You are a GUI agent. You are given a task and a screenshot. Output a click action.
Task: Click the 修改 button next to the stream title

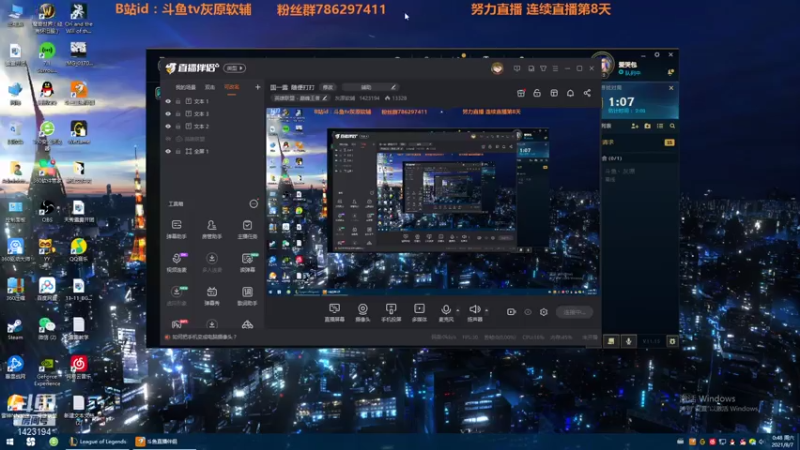(328, 87)
